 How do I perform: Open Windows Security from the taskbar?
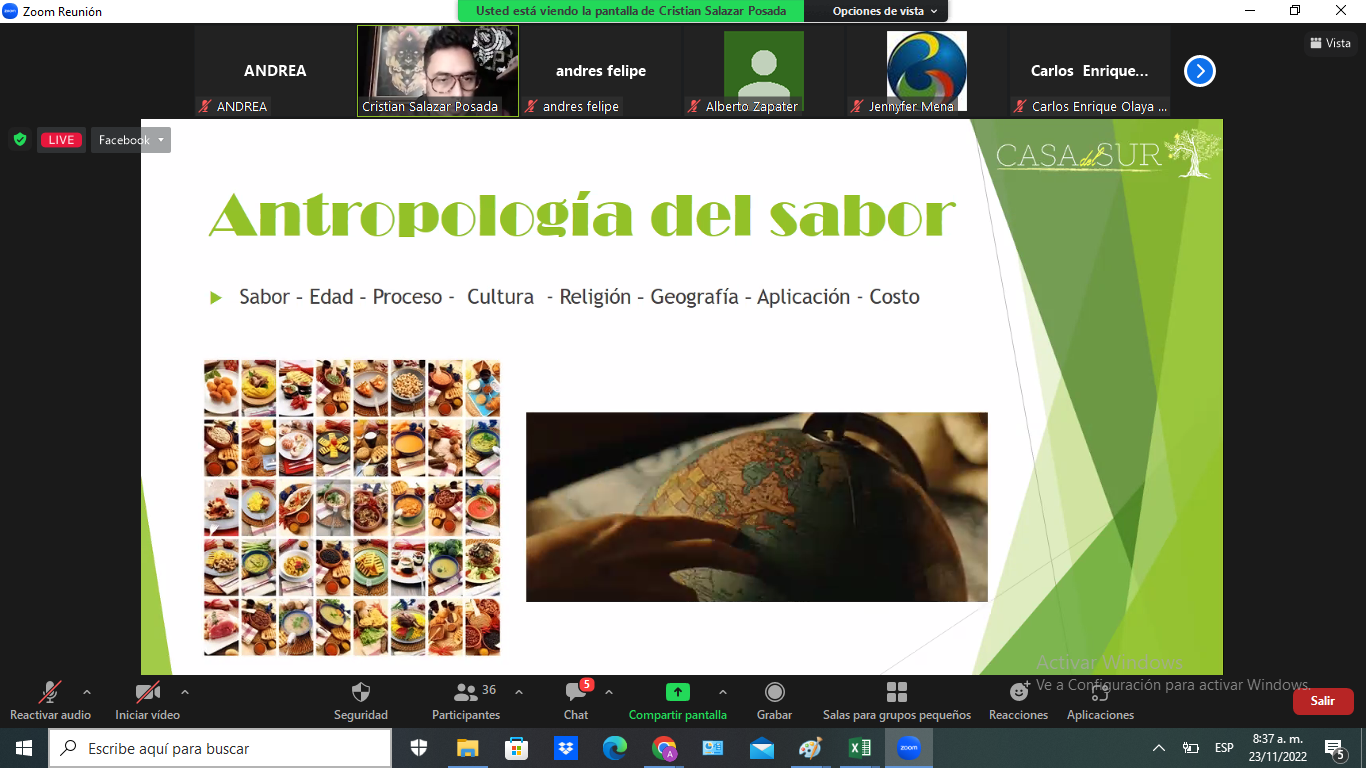click(419, 748)
